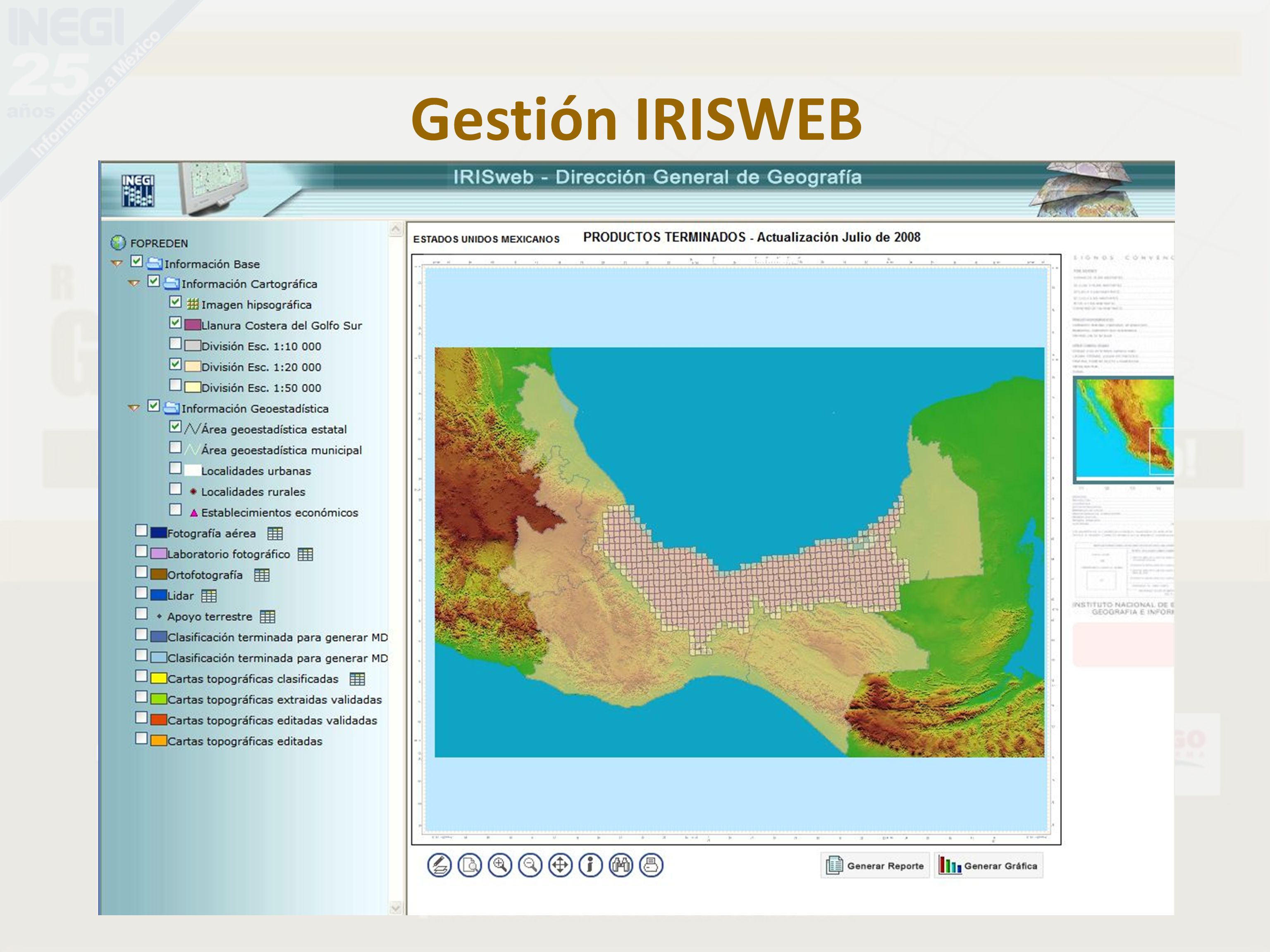This screenshot has width=1270, height=952.
Task: Select Cartas topográficas extraidas validadas label
Action: 275,700
